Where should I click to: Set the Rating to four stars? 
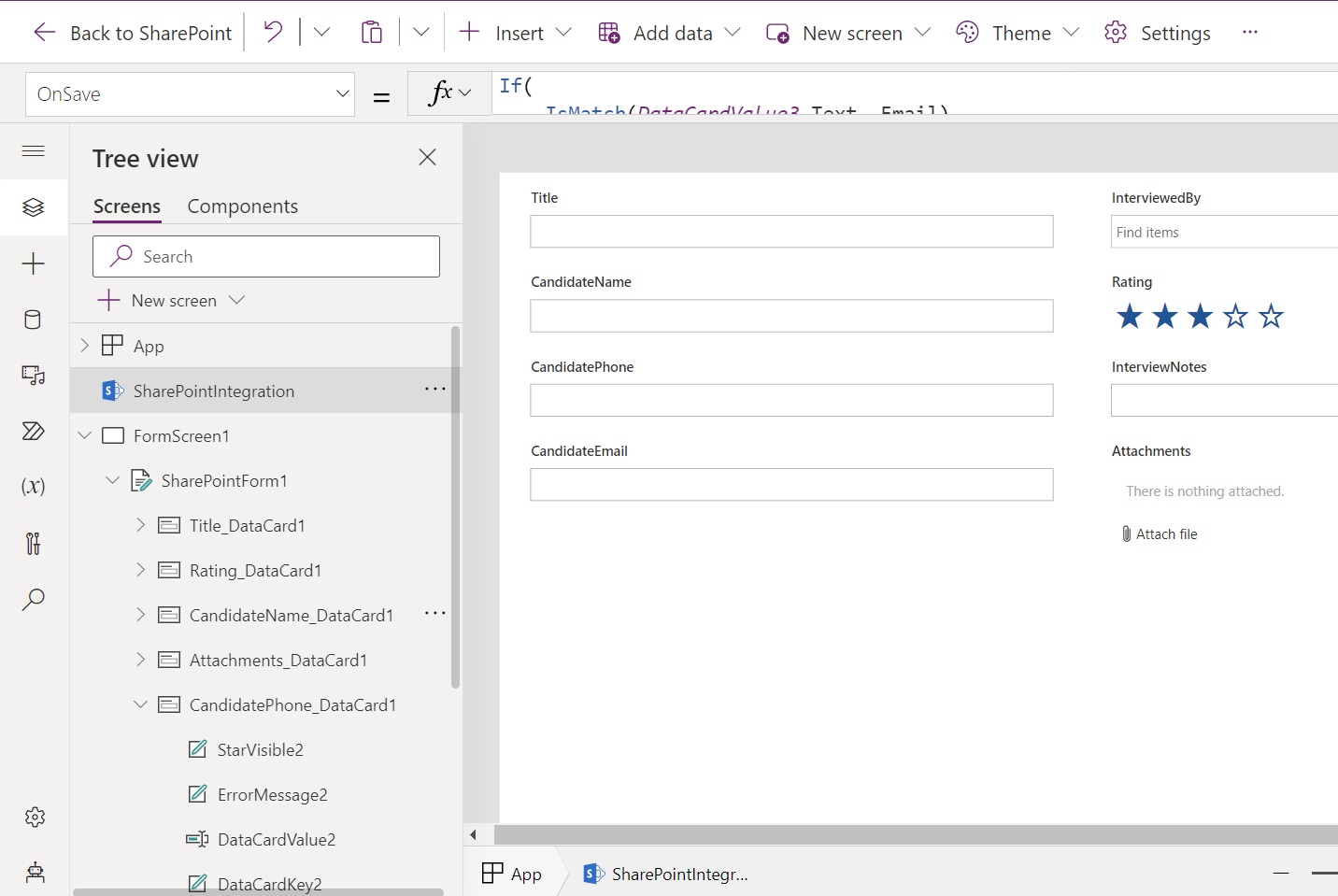tap(1235, 317)
